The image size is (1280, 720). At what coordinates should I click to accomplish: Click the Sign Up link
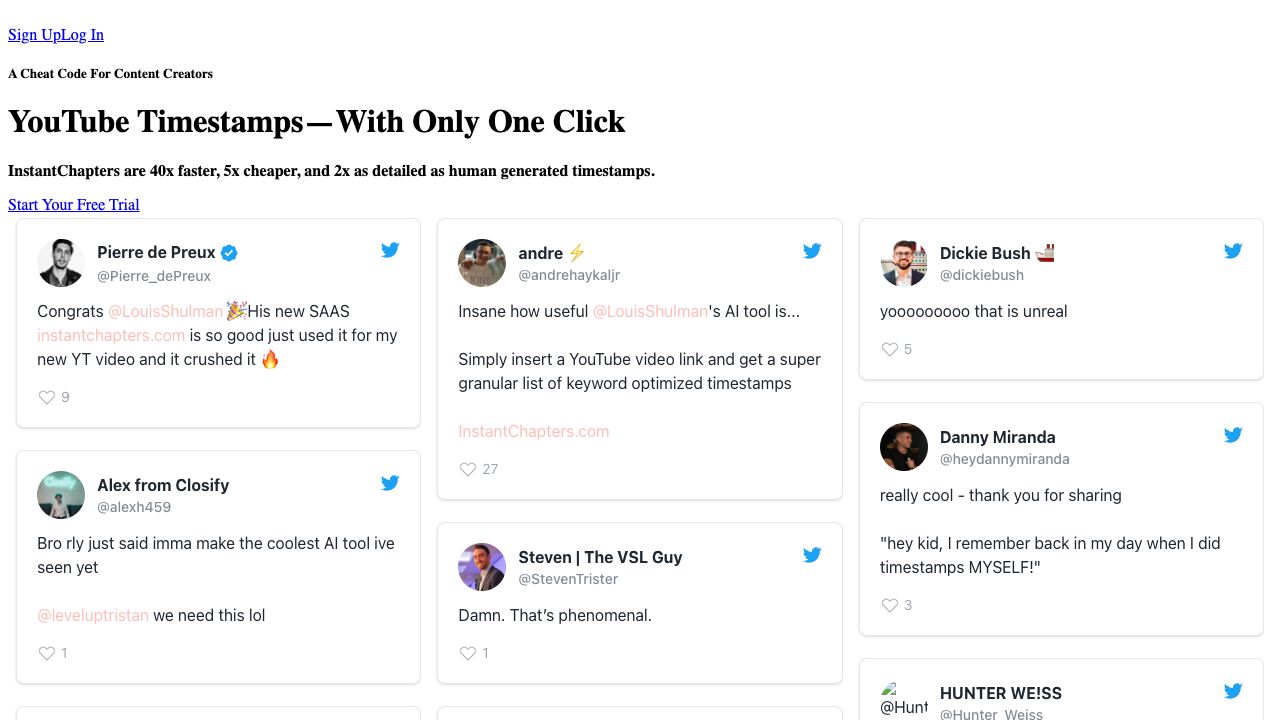[x=34, y=35]
